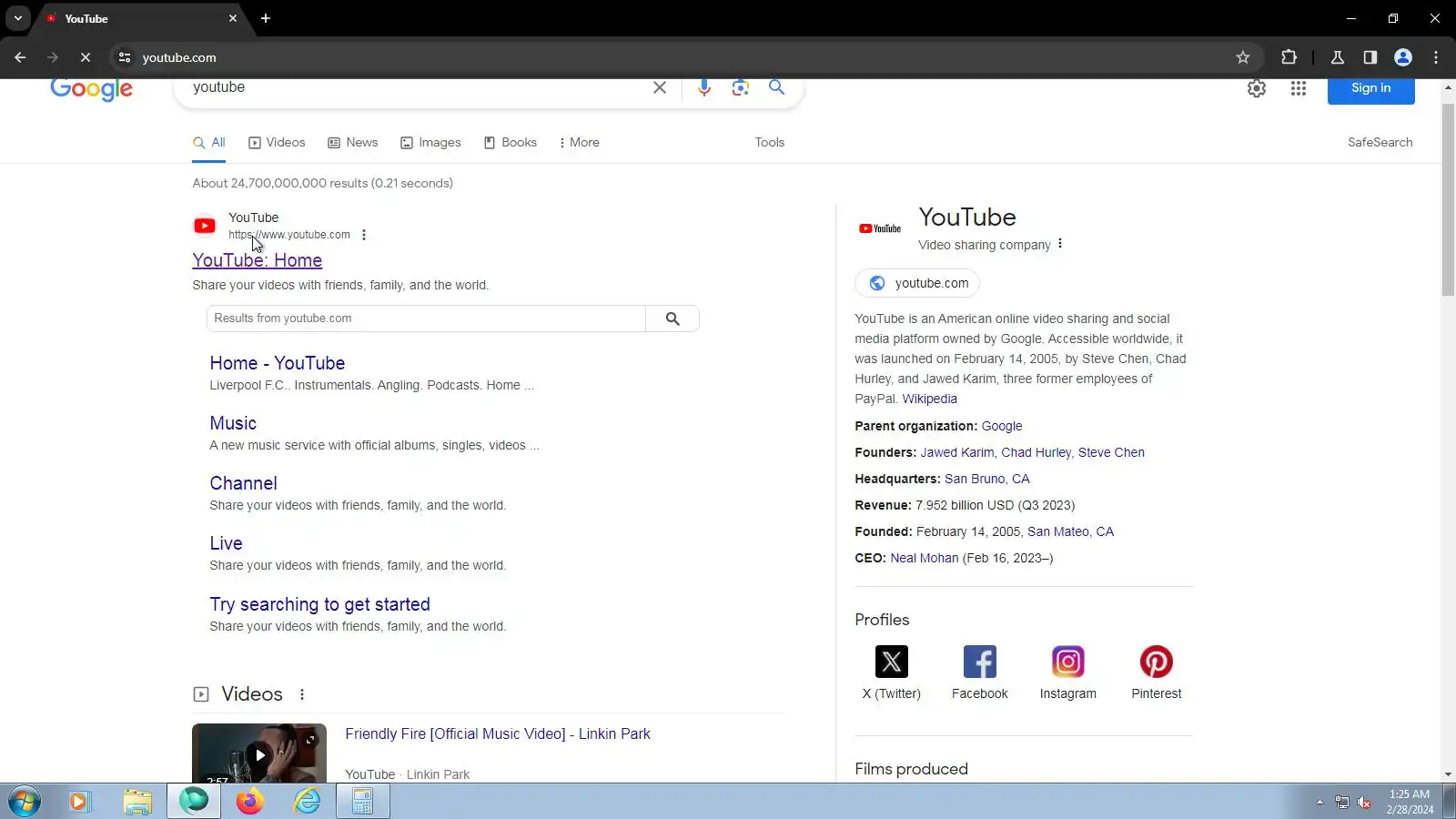Open Chrome's three-dot menu
This screenshot has width=1456, height=819.
[x=1436, y=57]
